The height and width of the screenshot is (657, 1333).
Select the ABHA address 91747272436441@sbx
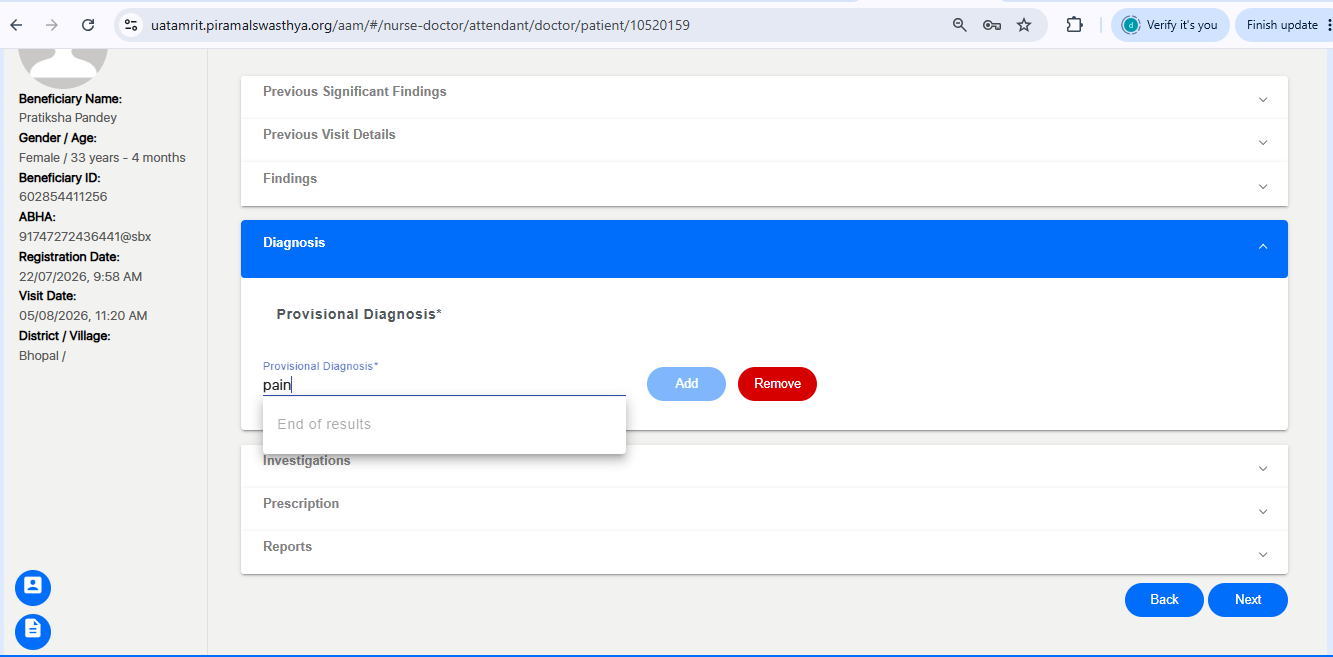[x=85, y=237]
